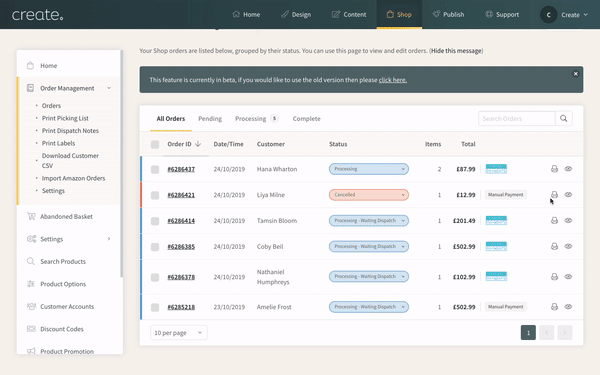Close the beta feature banner
Screen dimensions: 600x375
click(x=576, y=74)
